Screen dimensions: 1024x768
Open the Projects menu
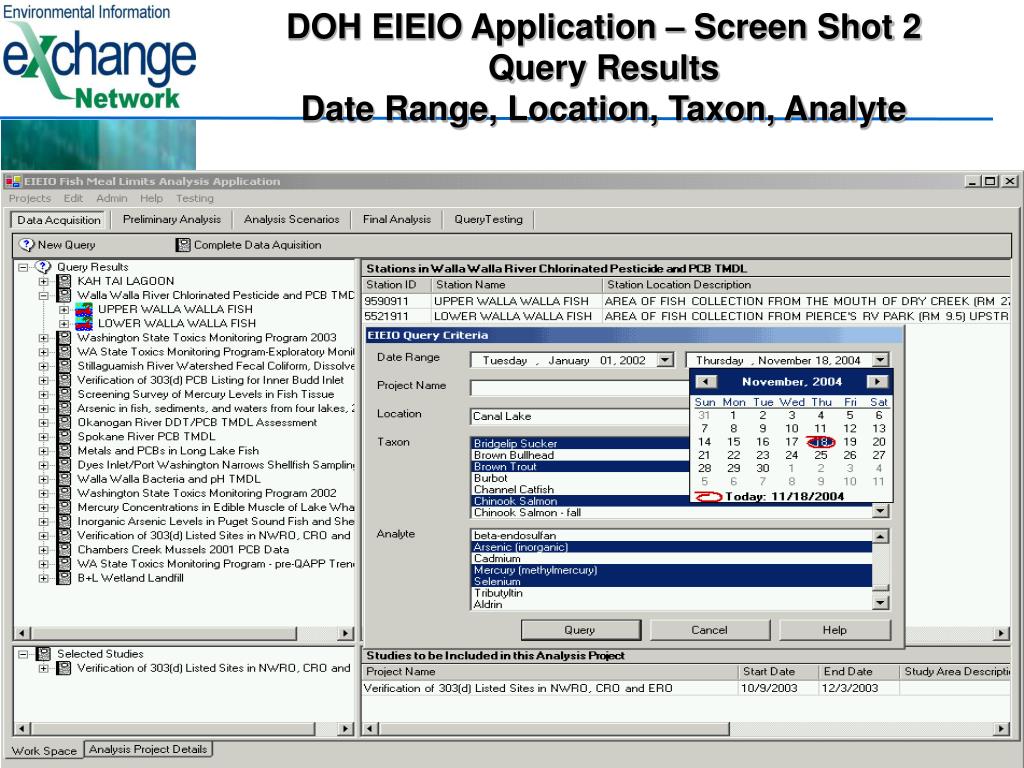pos(29,198)
